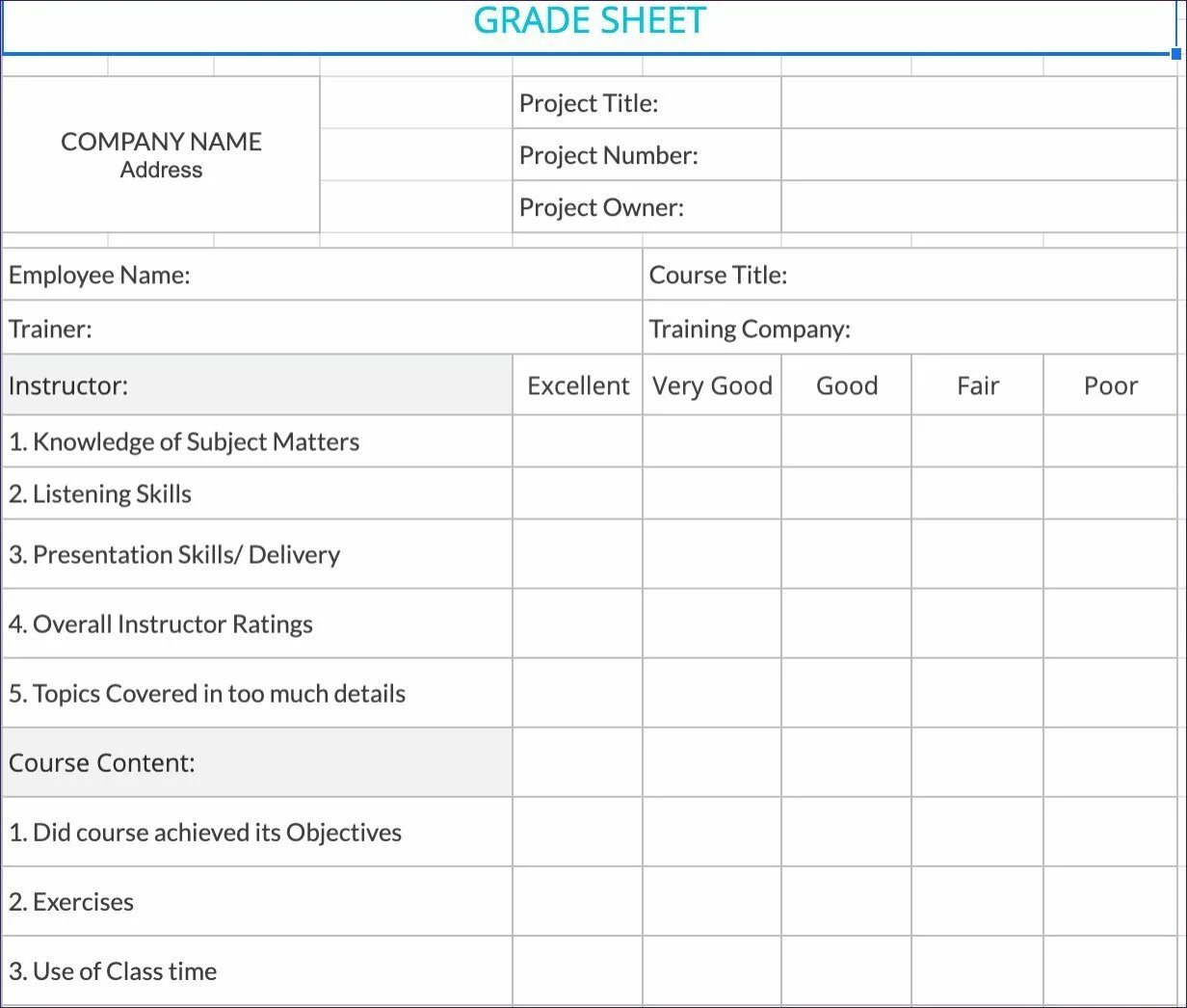This screenshot has height=1008, width=1187.
Task: Select the Fair column header
Action: [977, 385]
